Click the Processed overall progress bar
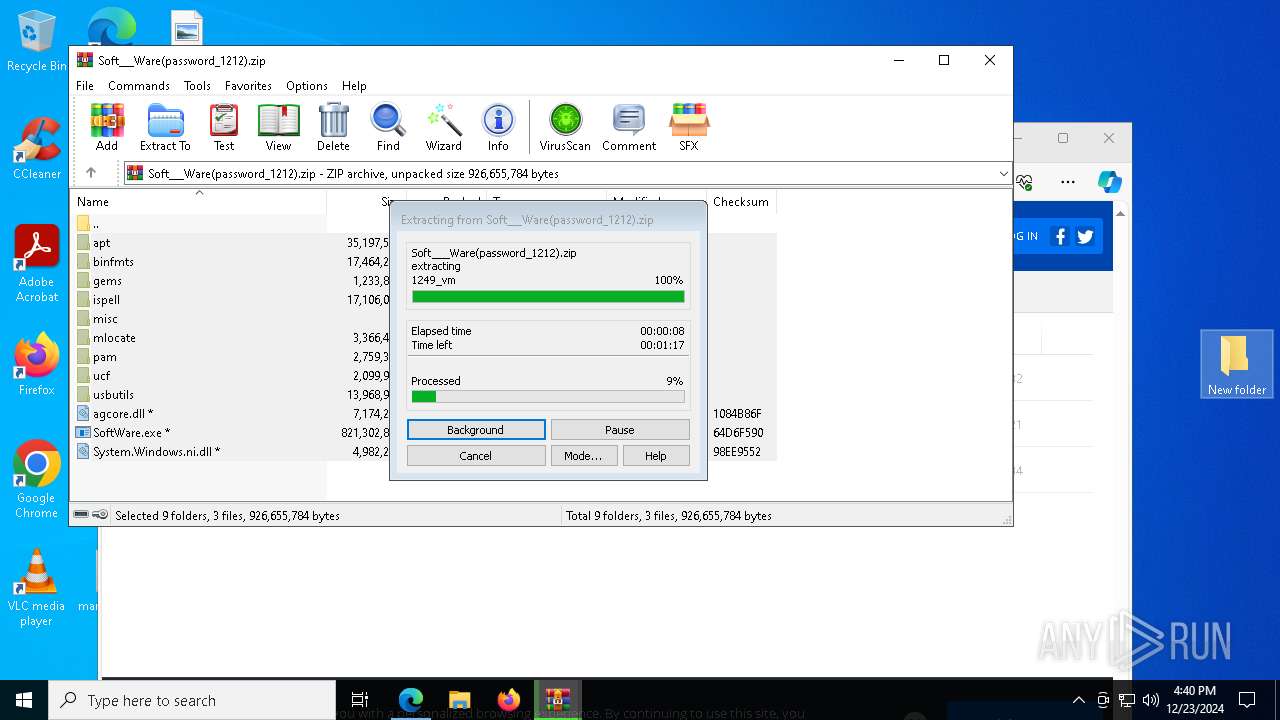The height and width of the screenshot is (720, 1280). click(548, 397)
